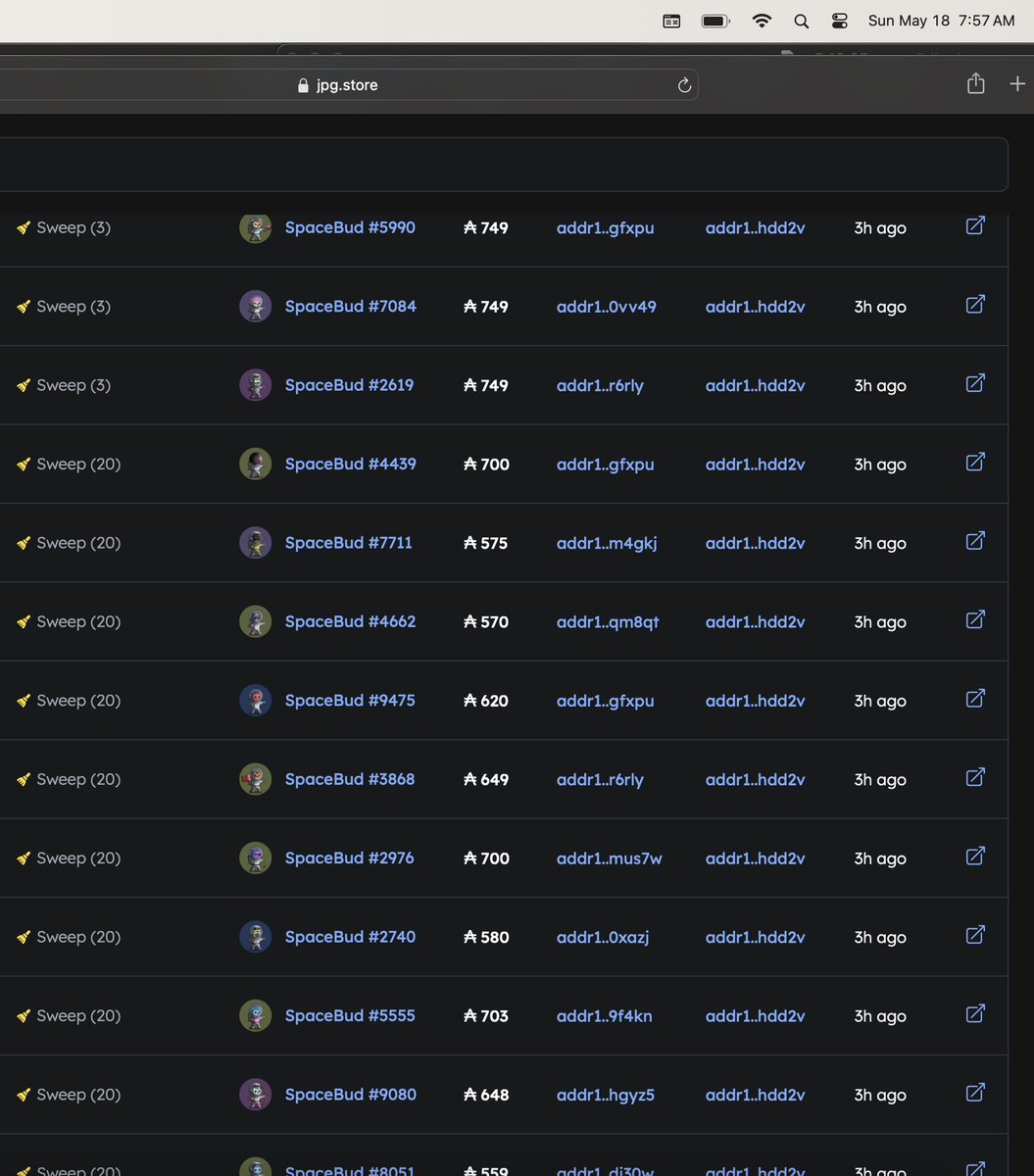Open the SpaceBud #2740 link
The width and height of the screenshot is (1034, 1176).
point(350,937)
